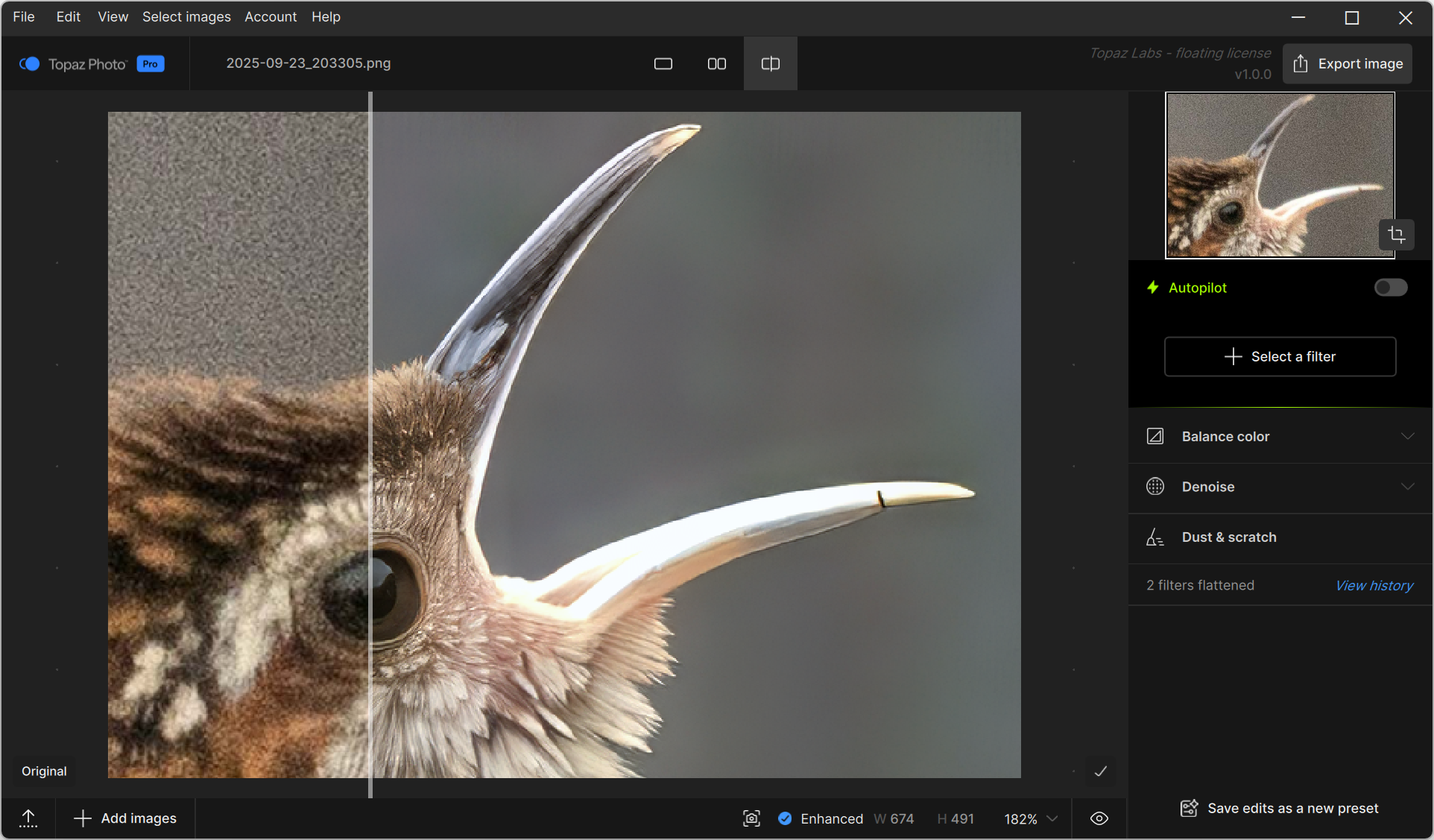Click the capture focus icon near Enhanced

pyautogui.click(x=751, y=818)
